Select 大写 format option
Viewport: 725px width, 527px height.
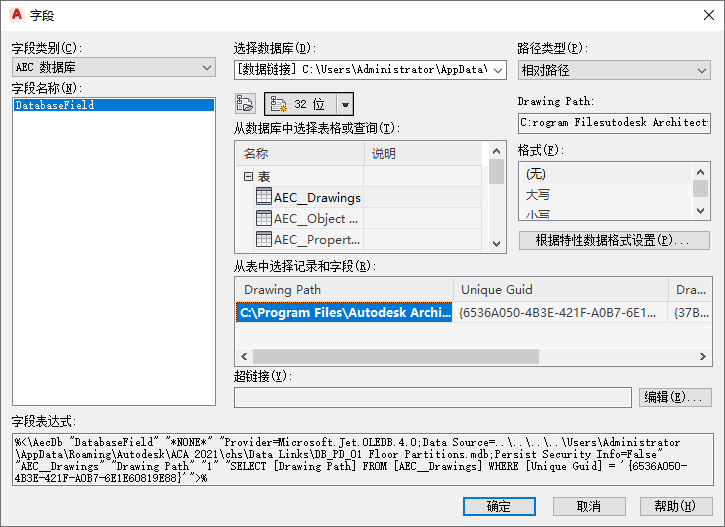(x=605, y=195)
